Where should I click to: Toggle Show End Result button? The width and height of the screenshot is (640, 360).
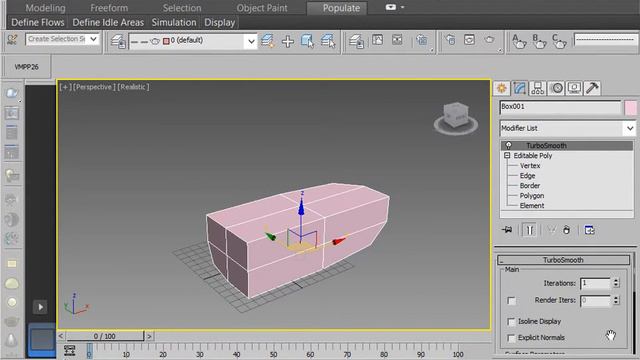coord(529,230)
